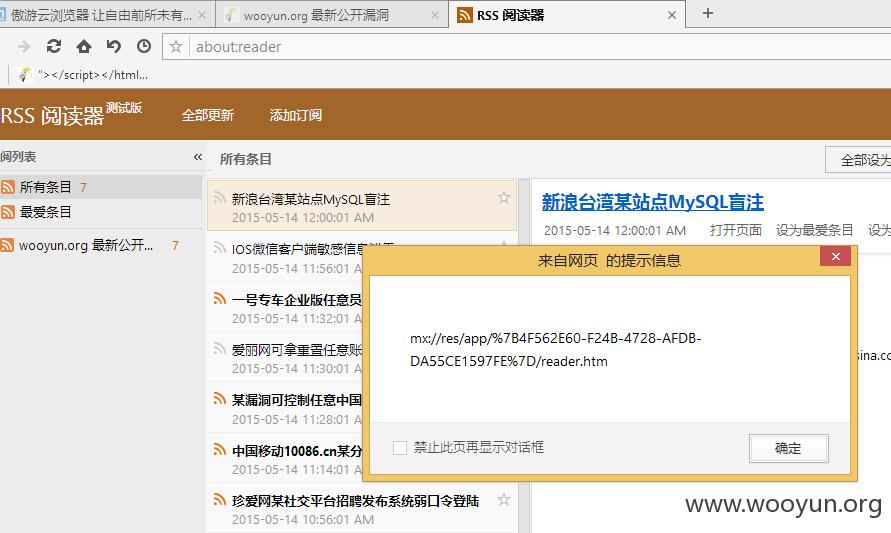Click RSS icon beside 所有条目
891x533 pixels.
point(7,187)
